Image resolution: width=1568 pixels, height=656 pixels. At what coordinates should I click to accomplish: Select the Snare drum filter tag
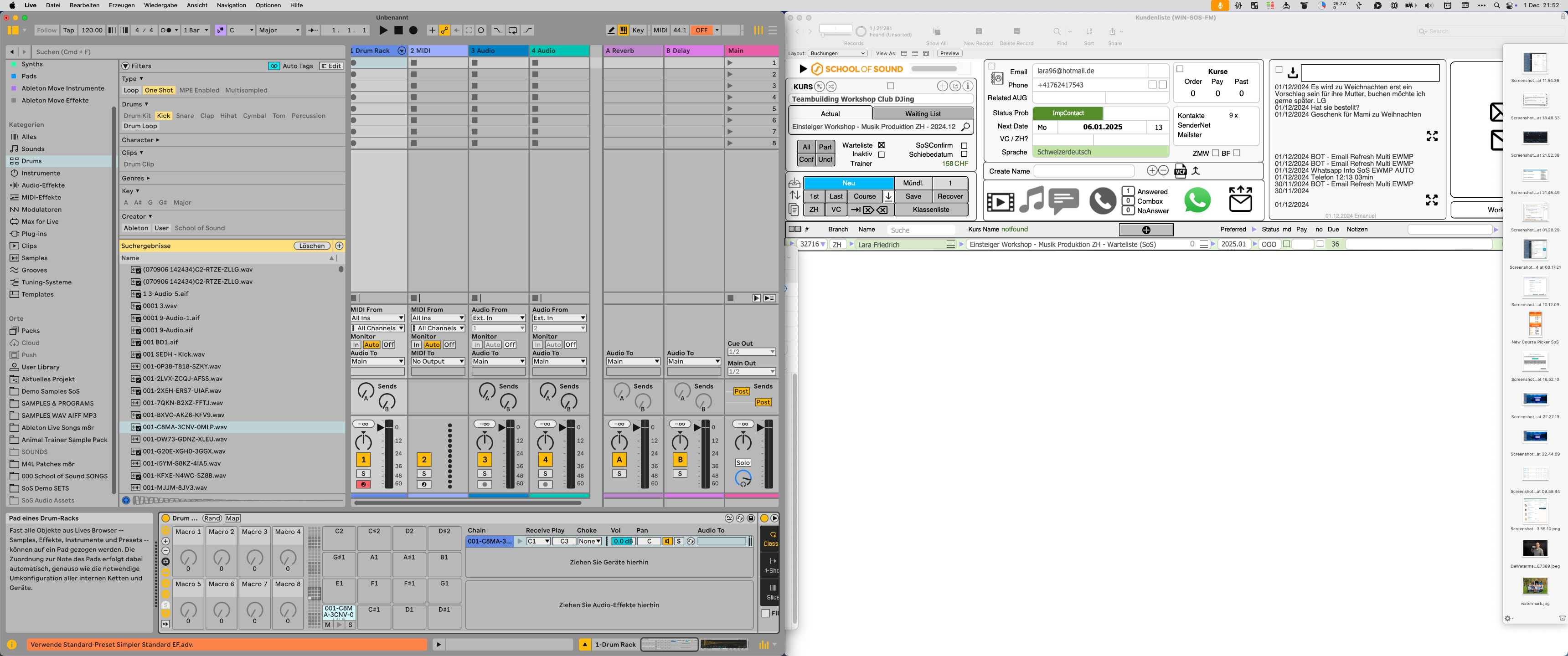185,116
